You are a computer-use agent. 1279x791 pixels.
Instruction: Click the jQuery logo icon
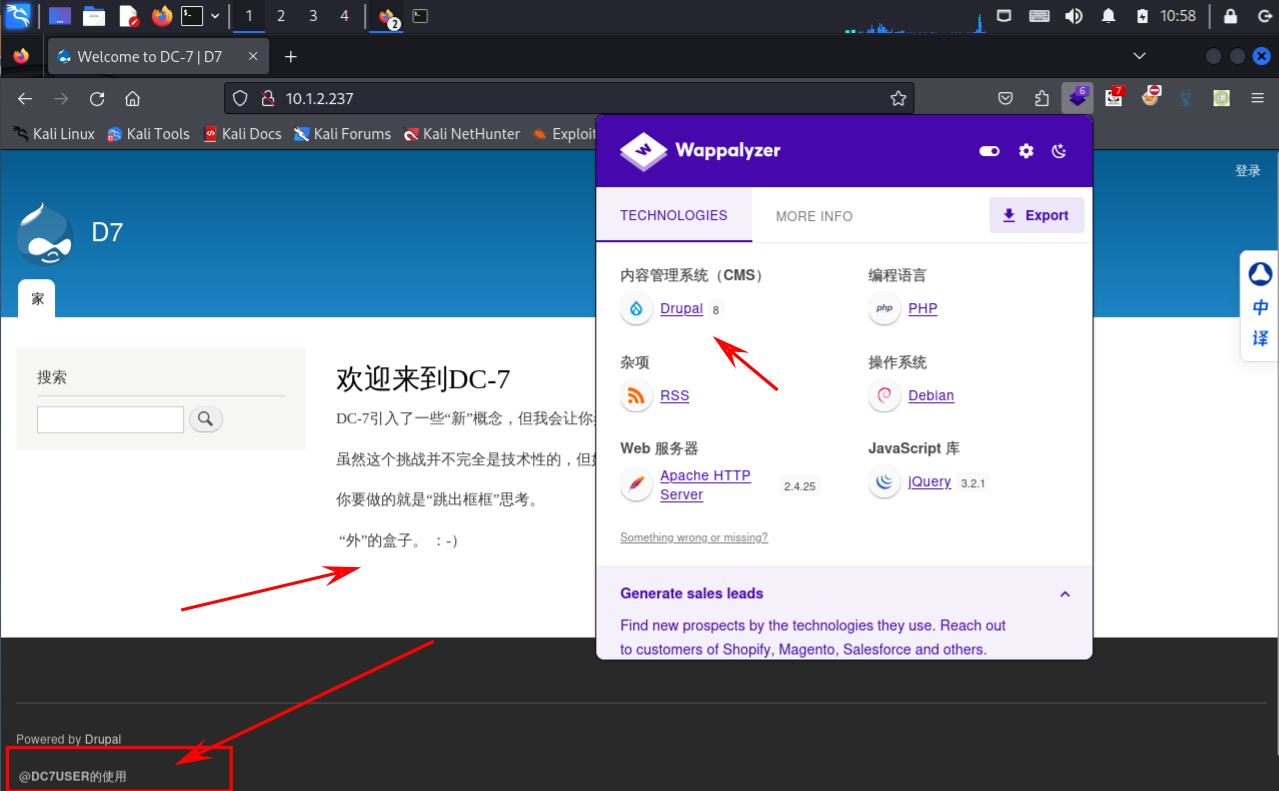[x=884, y=483]
